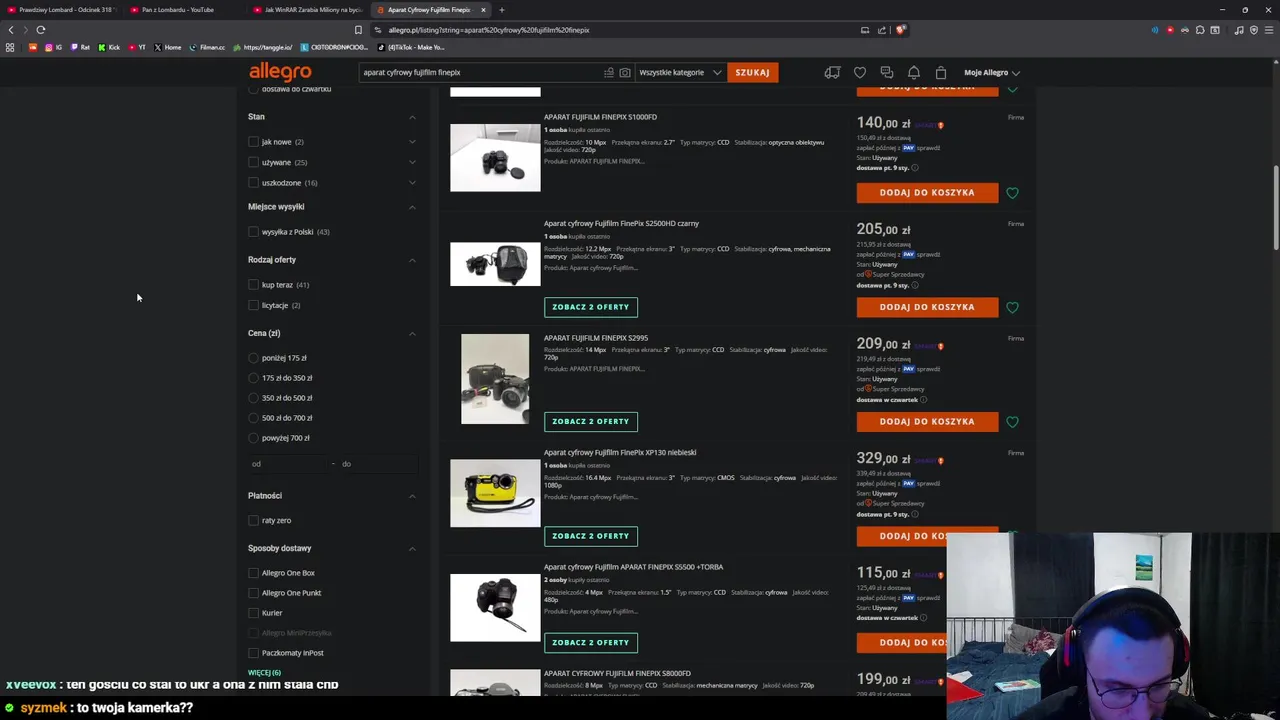
Task: Open favorites heart icon in Allegro header
Action: 860,72
